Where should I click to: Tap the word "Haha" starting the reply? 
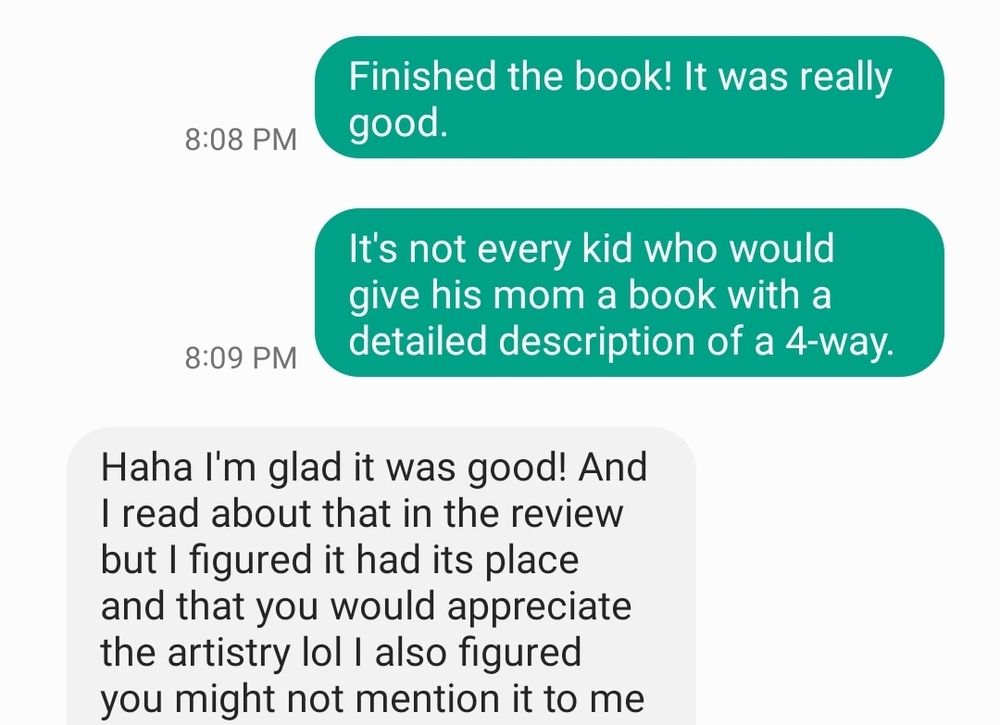coord(147,467)
